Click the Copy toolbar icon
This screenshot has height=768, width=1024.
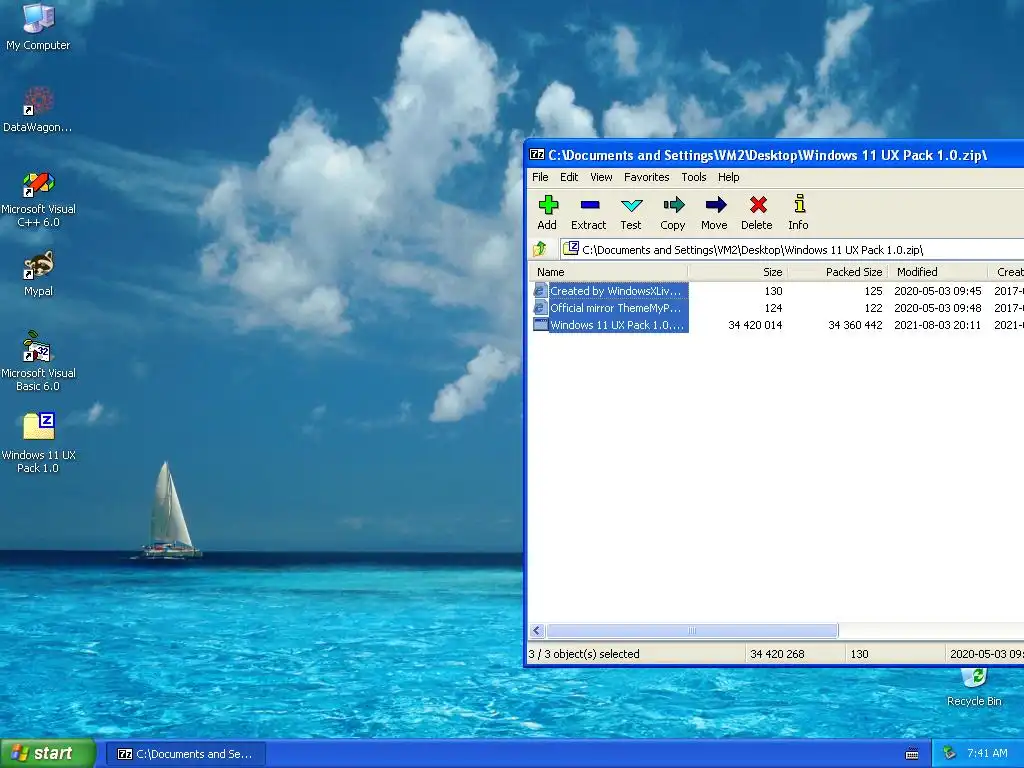(x=673, y=205)
